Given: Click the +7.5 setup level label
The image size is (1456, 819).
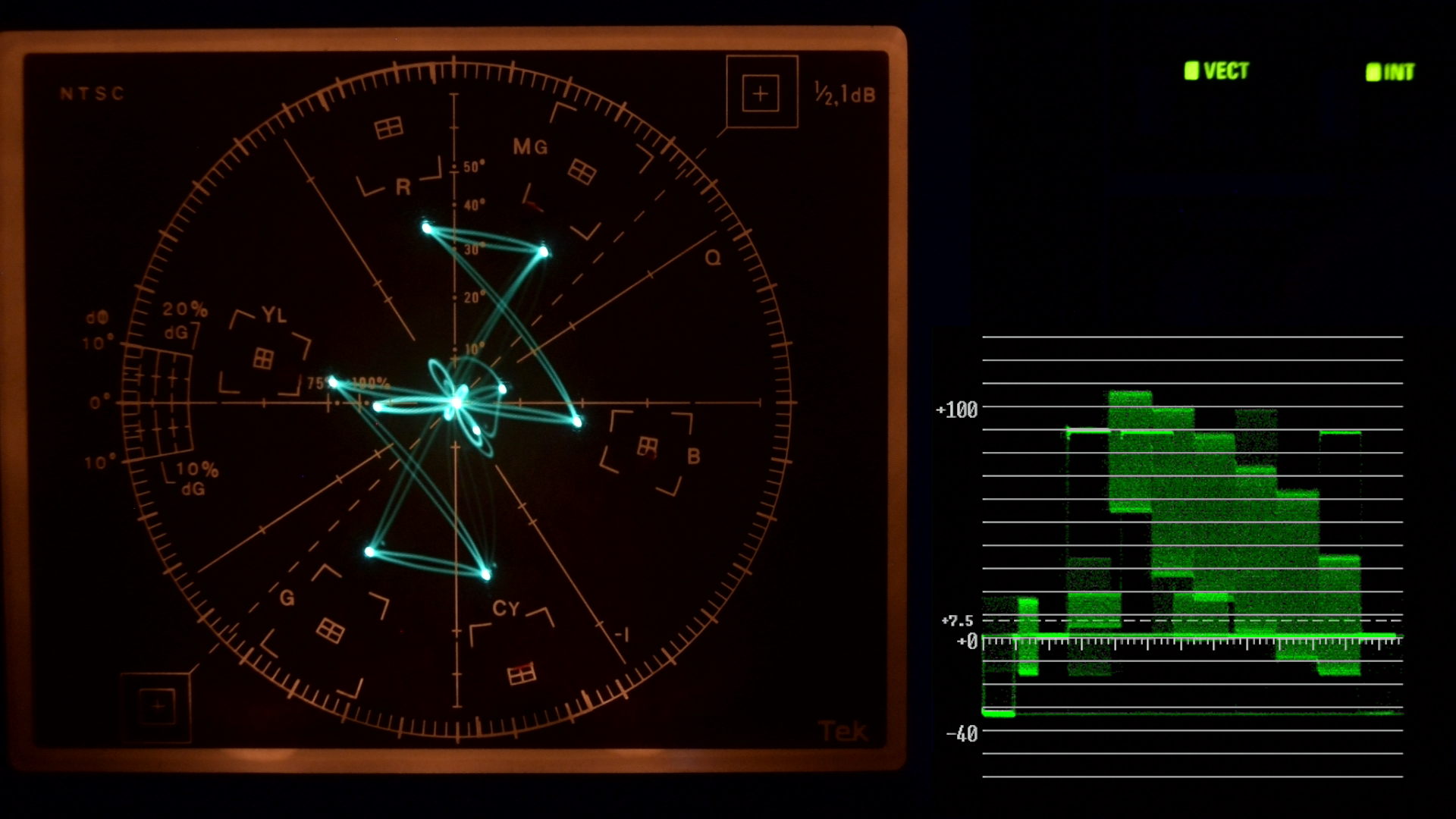Looking at the screenshot, I should point(957,620).
